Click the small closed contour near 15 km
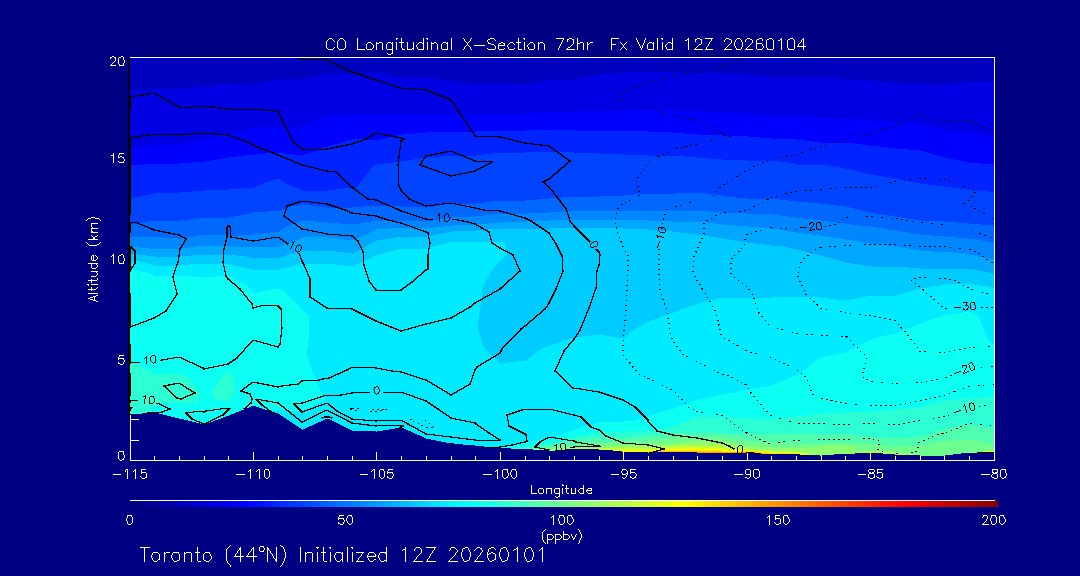Viewport: 1080px width, 576px height. tap(455, 162)
